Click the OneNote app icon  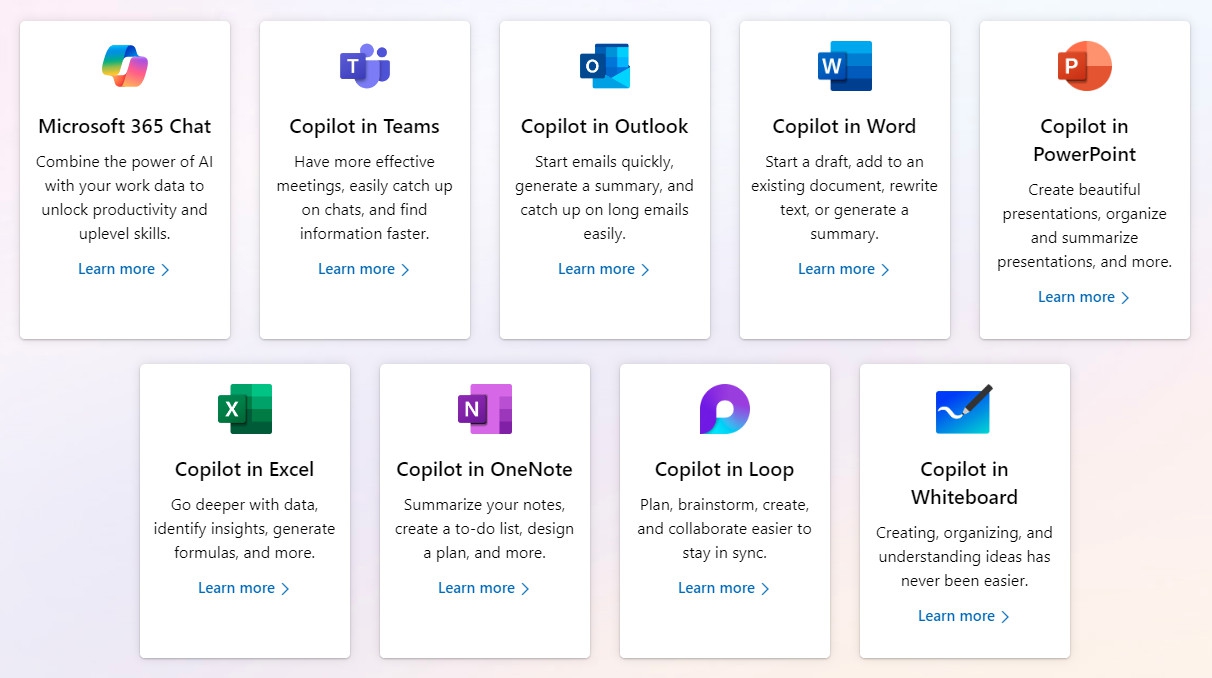[x=485, y=409]
